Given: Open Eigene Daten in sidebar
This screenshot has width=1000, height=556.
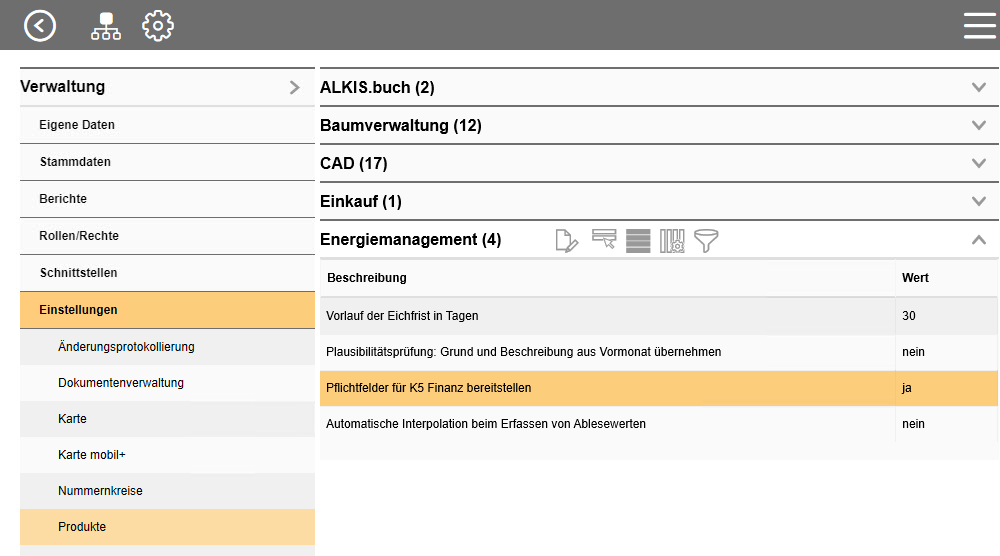Looking at the screenshot, I should (x=167, y=125).
